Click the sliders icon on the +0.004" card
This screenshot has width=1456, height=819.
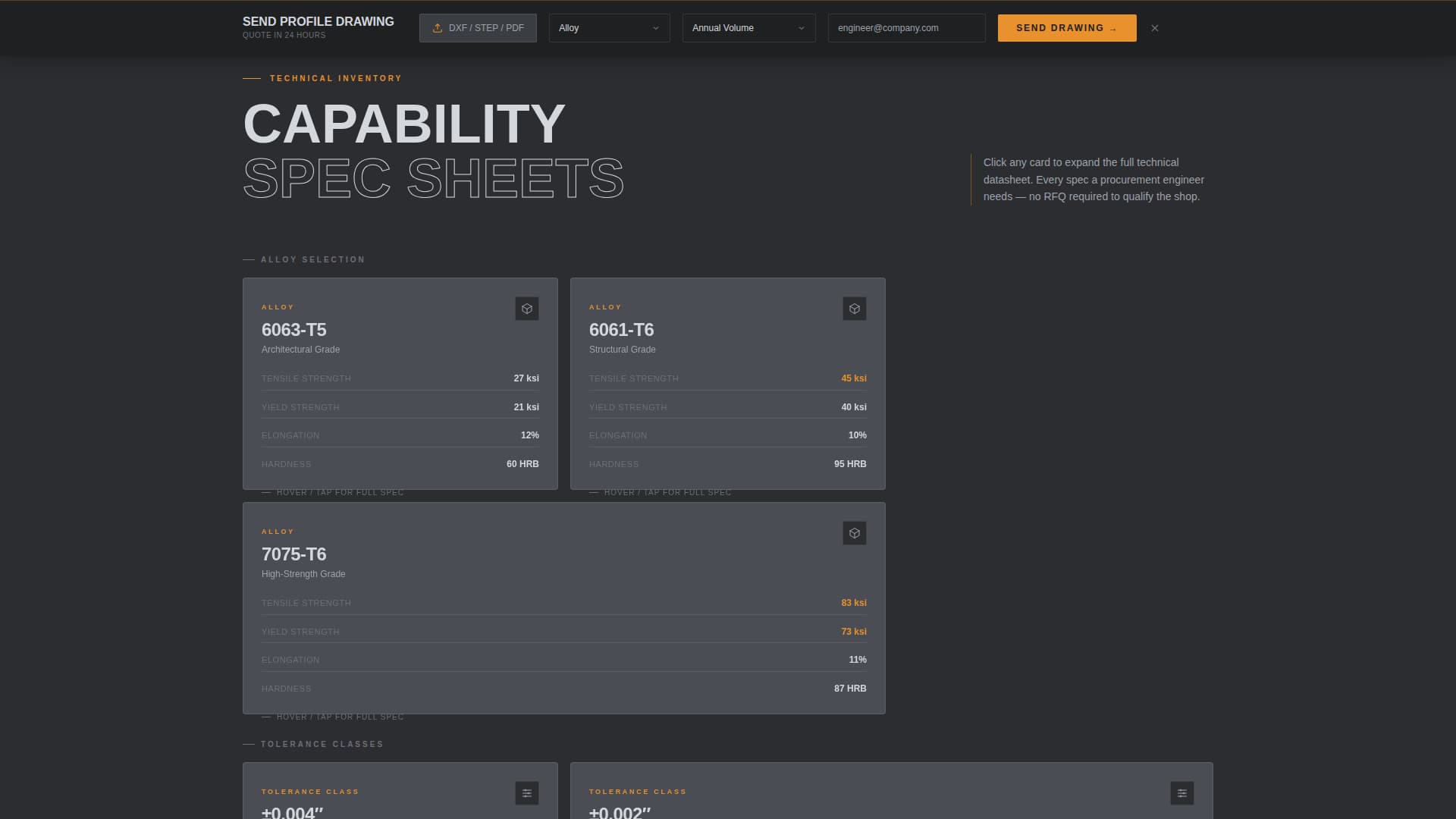pyautogui.click(x=527, y=793)
